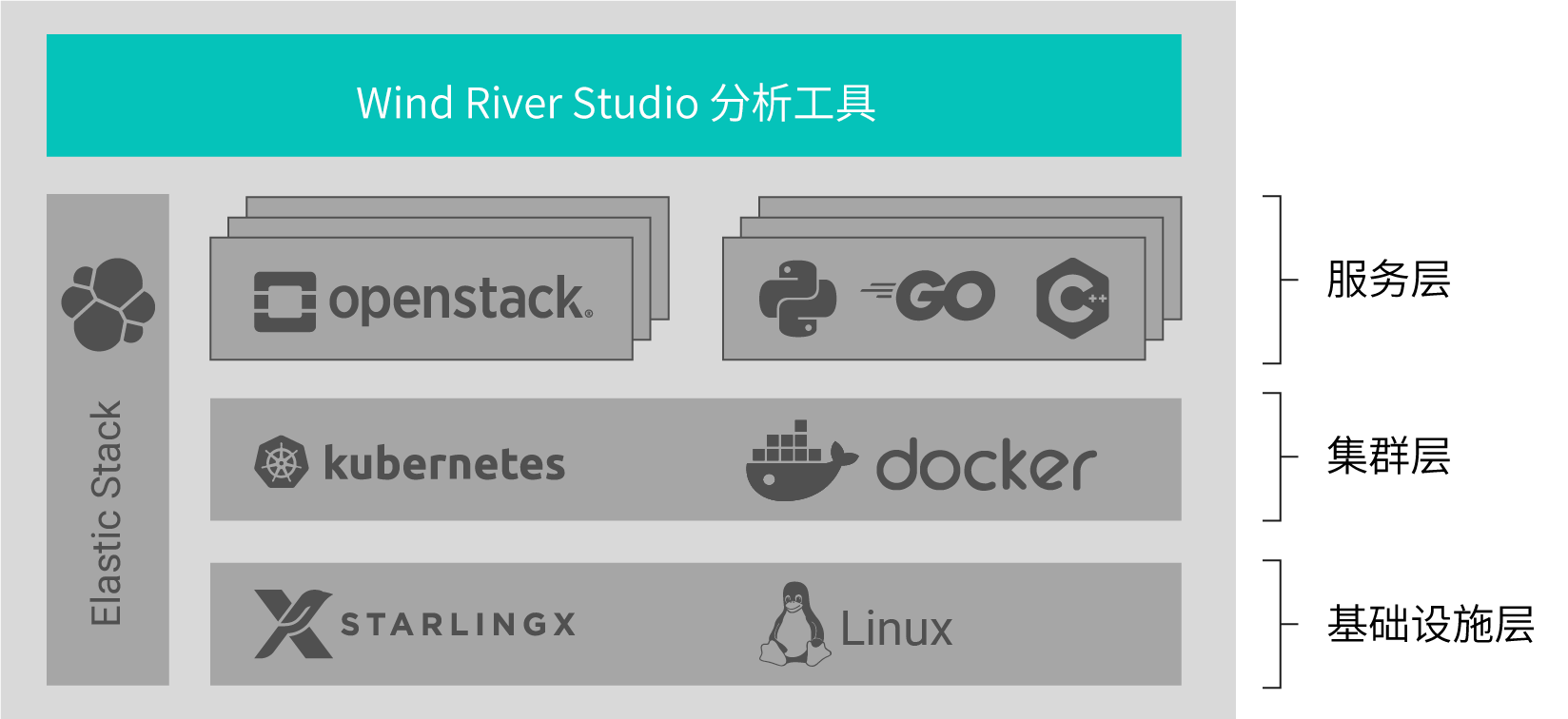Viewport: 1568px width, 719px height.
Task: Select the Wind River Studio 分析工具 banner
Action: pyautogui.click(x=614, y=95)
